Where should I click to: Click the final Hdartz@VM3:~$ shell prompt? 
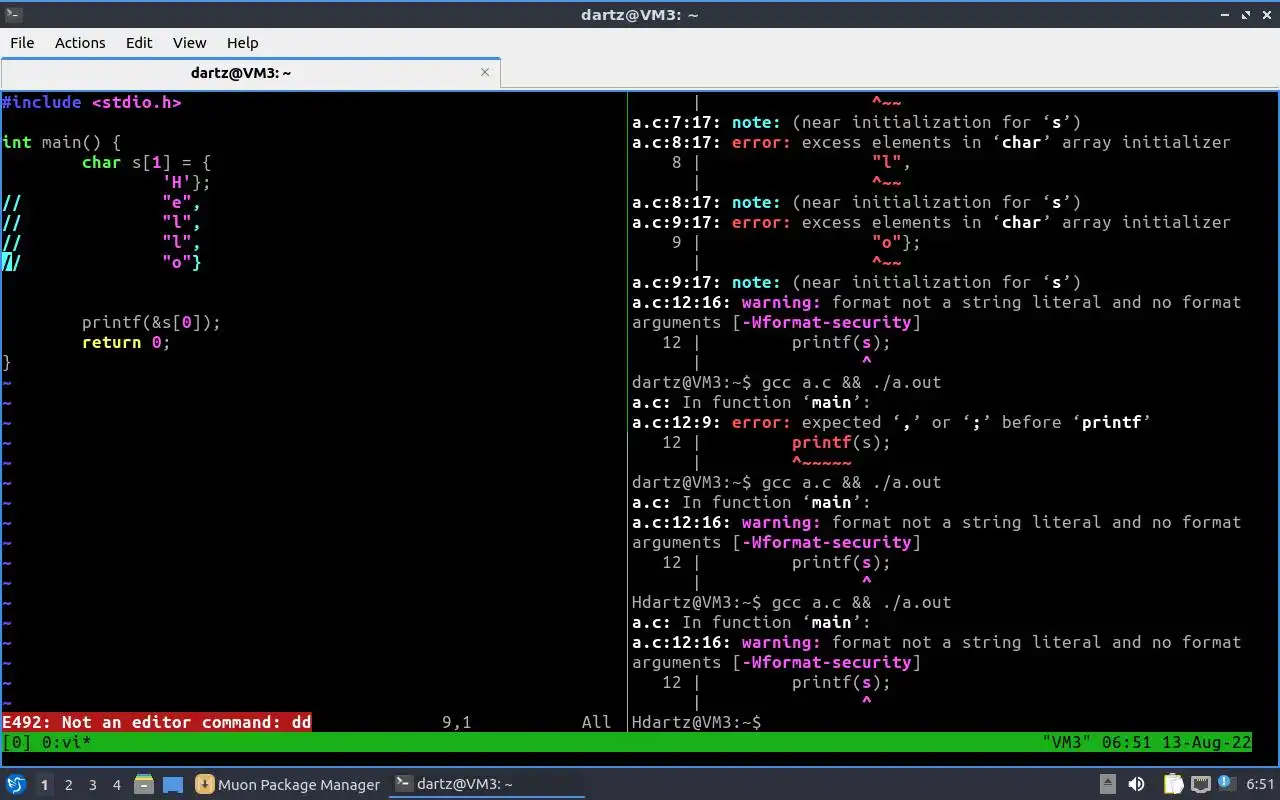(697, 722)
